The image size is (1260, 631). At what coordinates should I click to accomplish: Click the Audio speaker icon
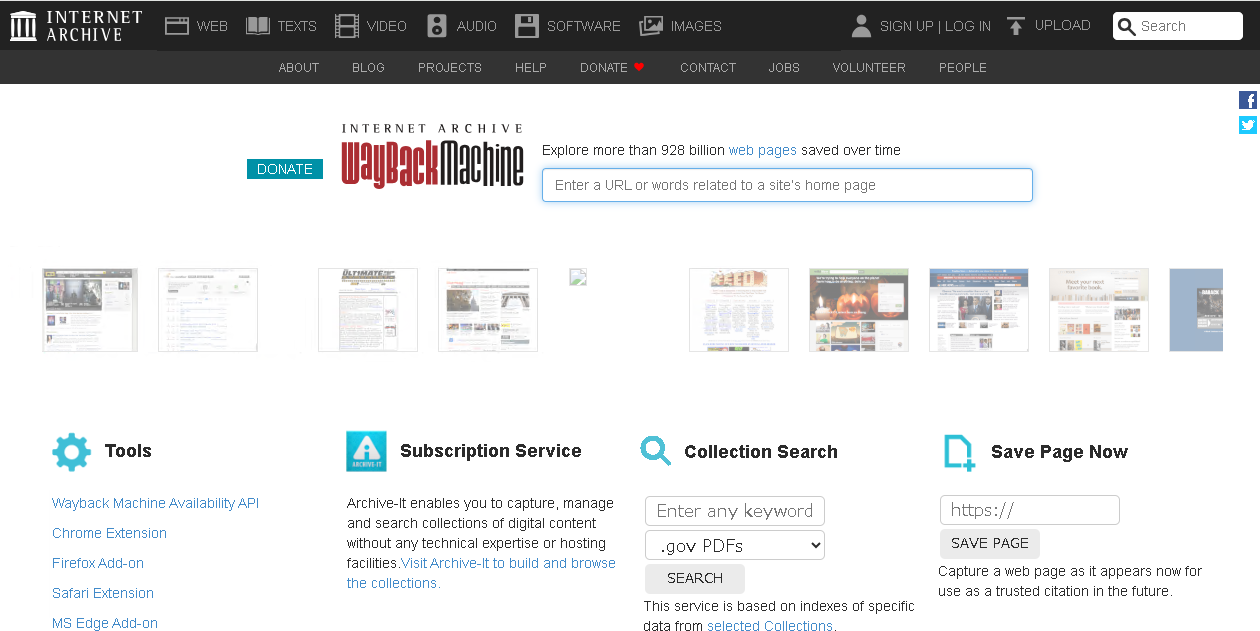(x=437, y=26)
